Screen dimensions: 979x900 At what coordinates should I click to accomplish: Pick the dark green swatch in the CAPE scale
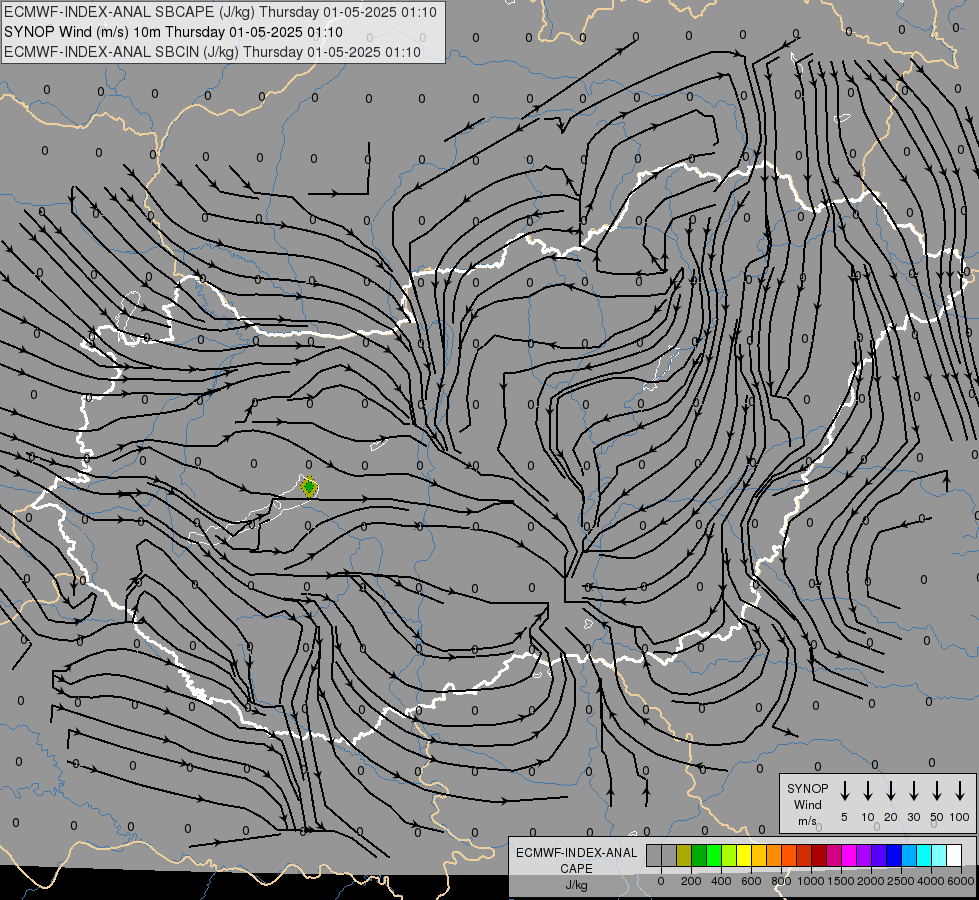pyautogui.click(x=699, y=855)
